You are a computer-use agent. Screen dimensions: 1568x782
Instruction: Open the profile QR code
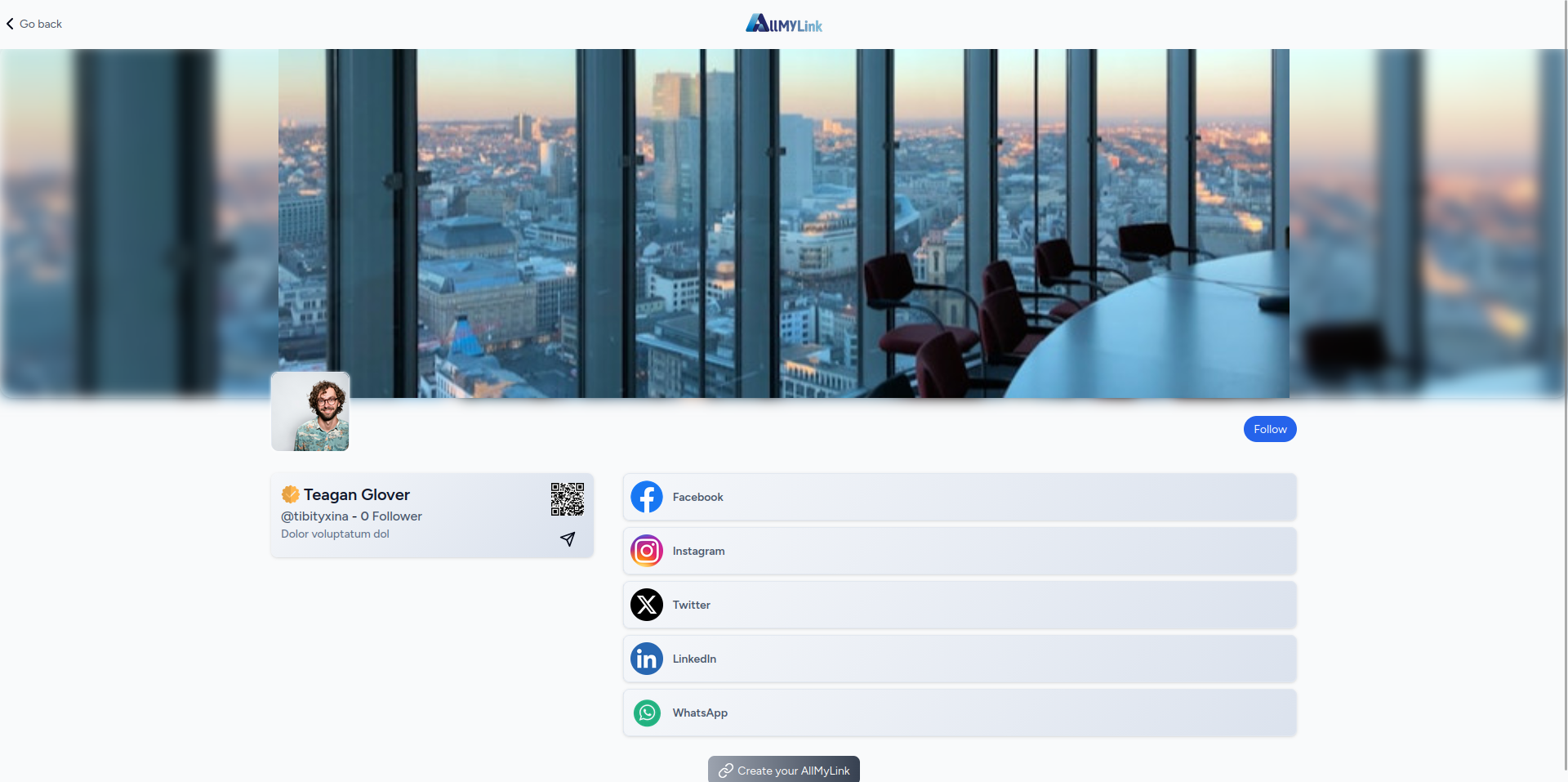(567, 498)
